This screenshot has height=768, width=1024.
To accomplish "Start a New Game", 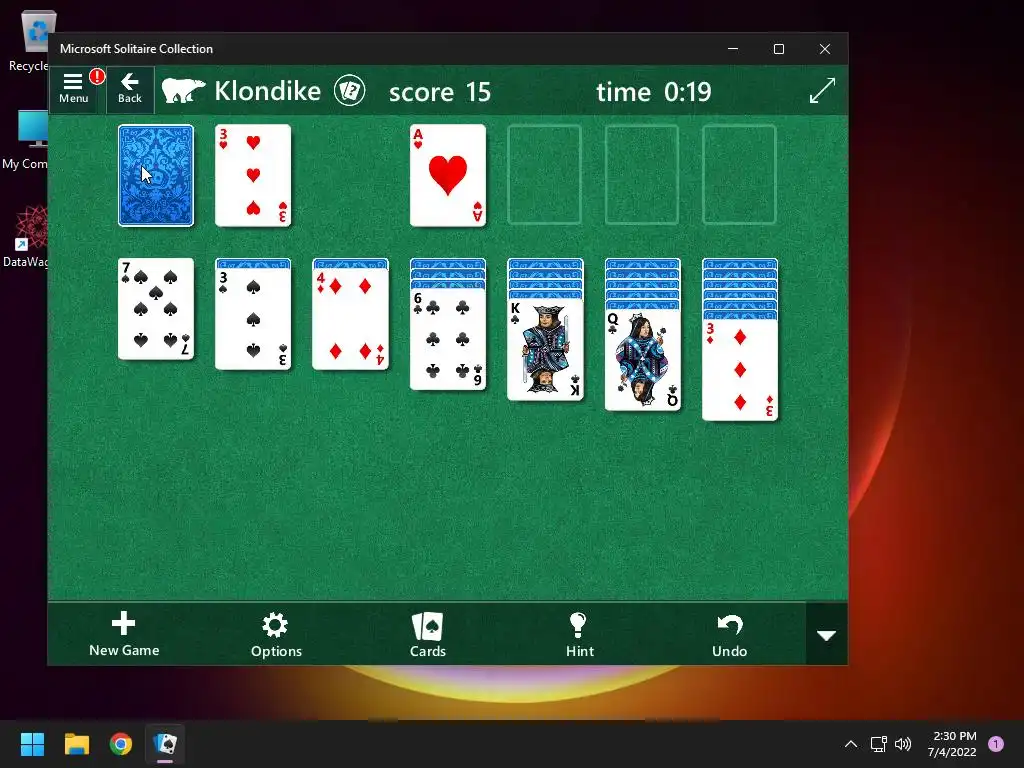I will coord(124,634).
